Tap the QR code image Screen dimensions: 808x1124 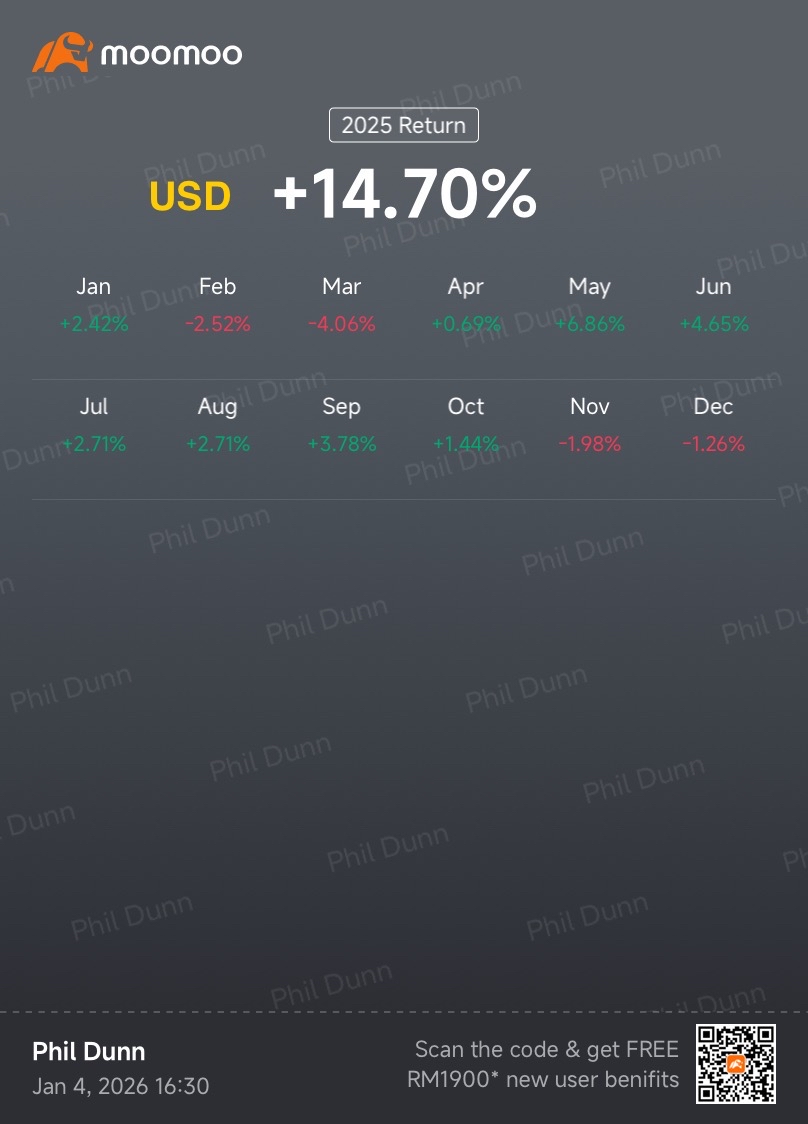point(736,1064)
